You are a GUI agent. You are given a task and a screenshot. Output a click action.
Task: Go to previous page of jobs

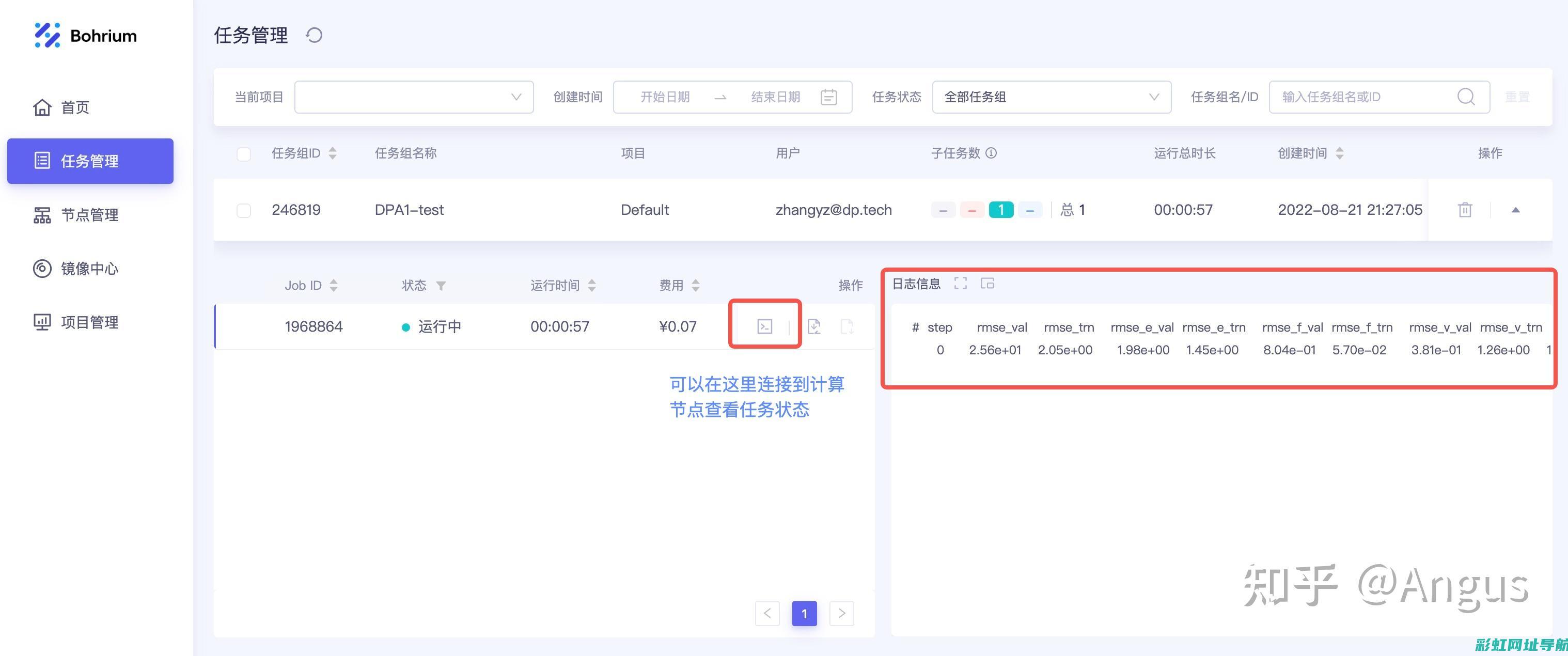point(767,614)
